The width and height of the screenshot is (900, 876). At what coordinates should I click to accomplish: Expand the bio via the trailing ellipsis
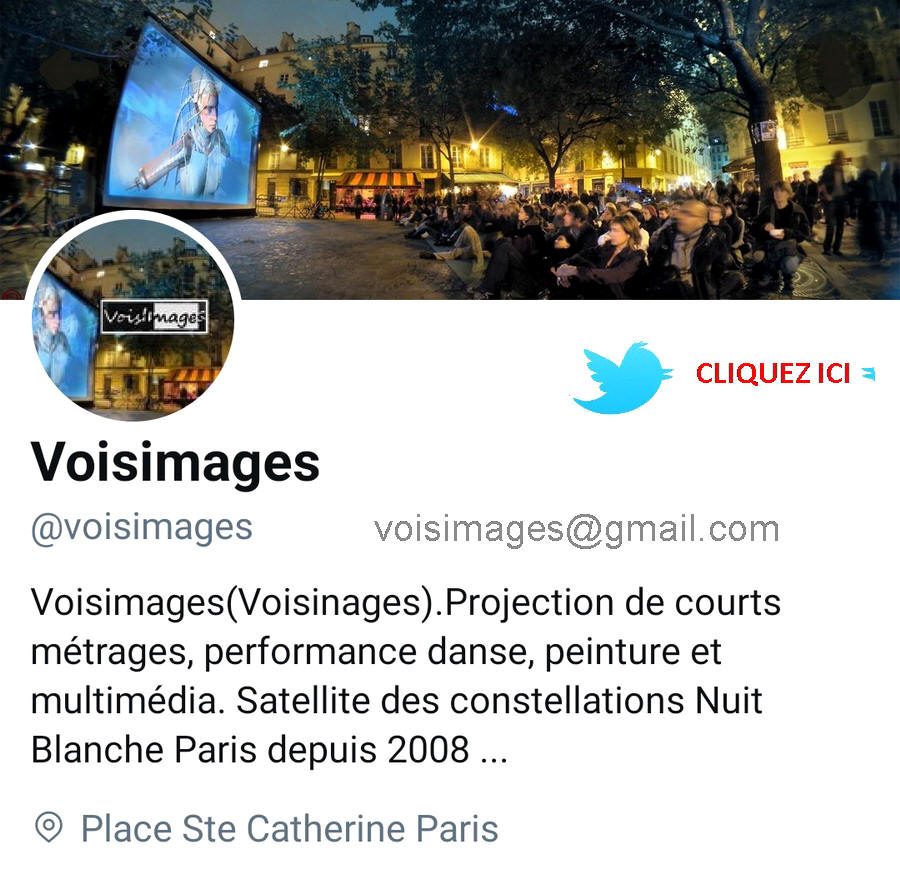(494, 751)
